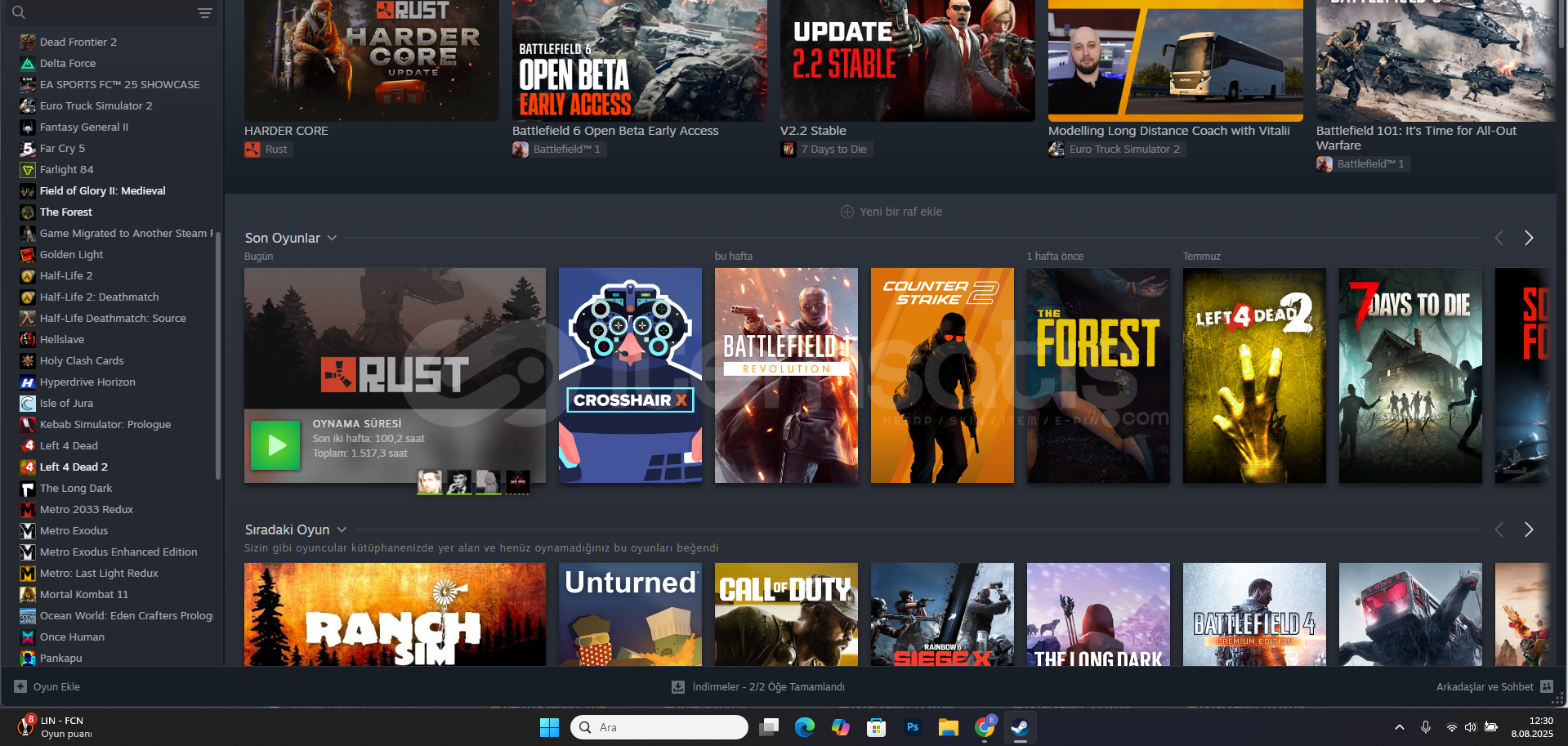Click The Long Dark icon in list
Screen dimensions: 1568x746
point(28,488)
